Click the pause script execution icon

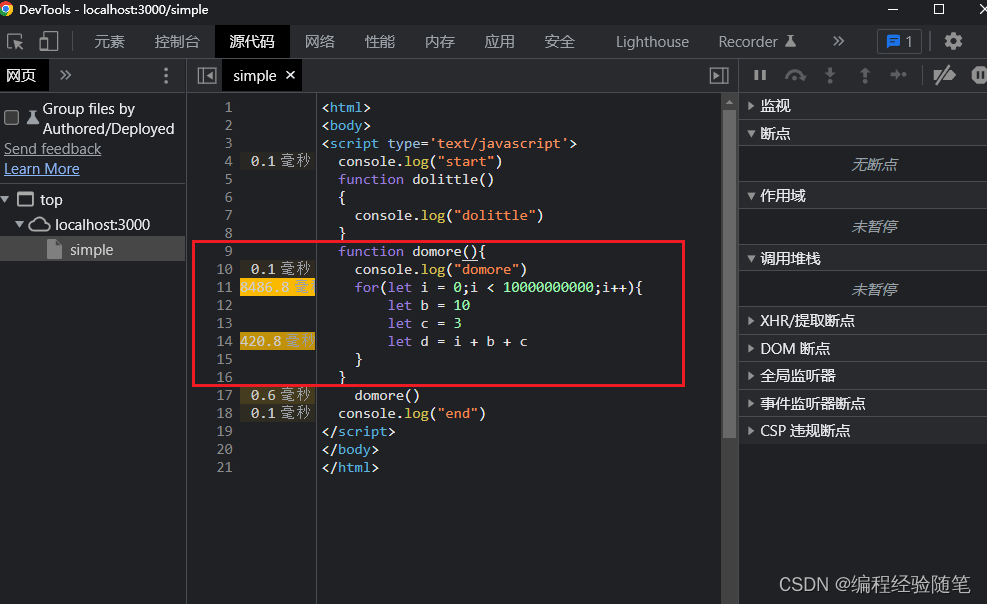coord(759,74)
